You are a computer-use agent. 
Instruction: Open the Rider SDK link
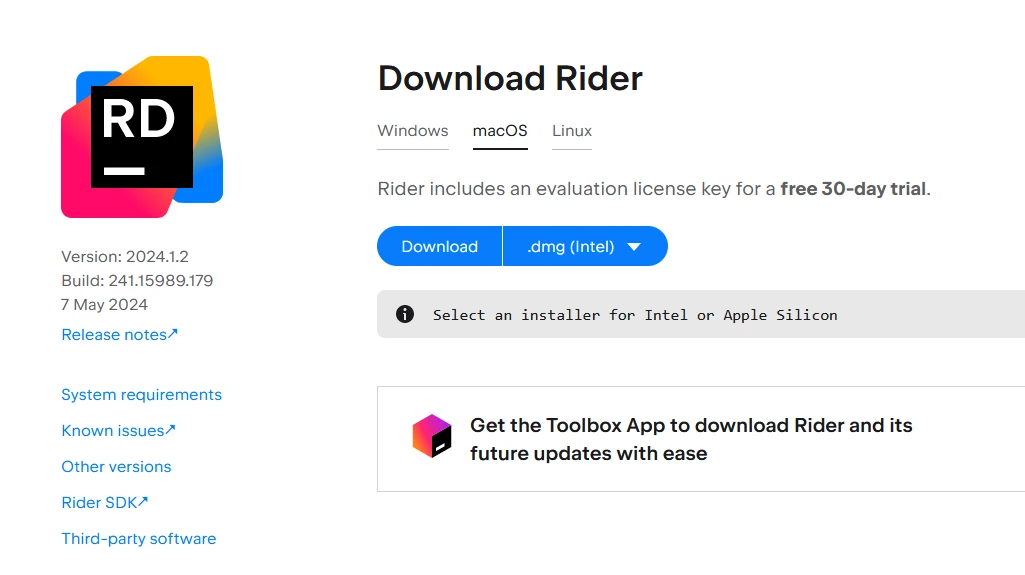[98, 503]
